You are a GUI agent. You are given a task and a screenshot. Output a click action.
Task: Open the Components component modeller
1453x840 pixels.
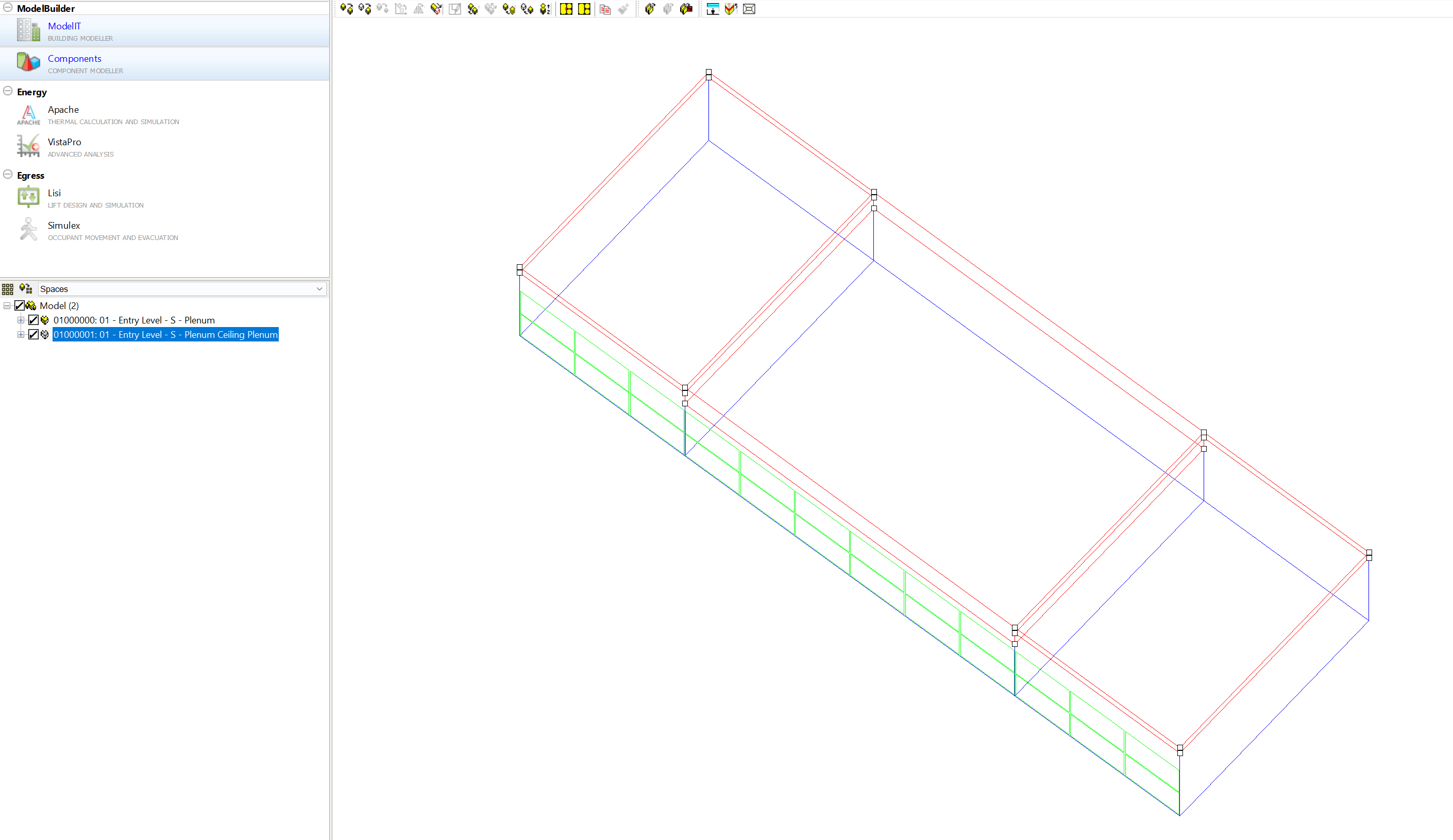click(x=74, y=58)
